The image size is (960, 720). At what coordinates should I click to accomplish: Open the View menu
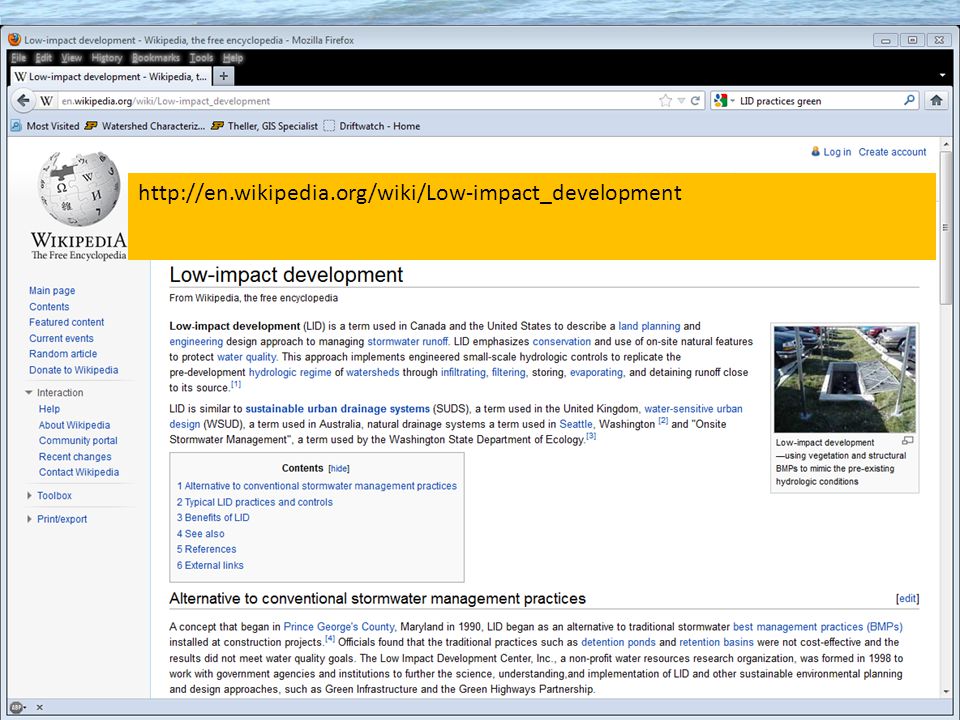point(71,58)
